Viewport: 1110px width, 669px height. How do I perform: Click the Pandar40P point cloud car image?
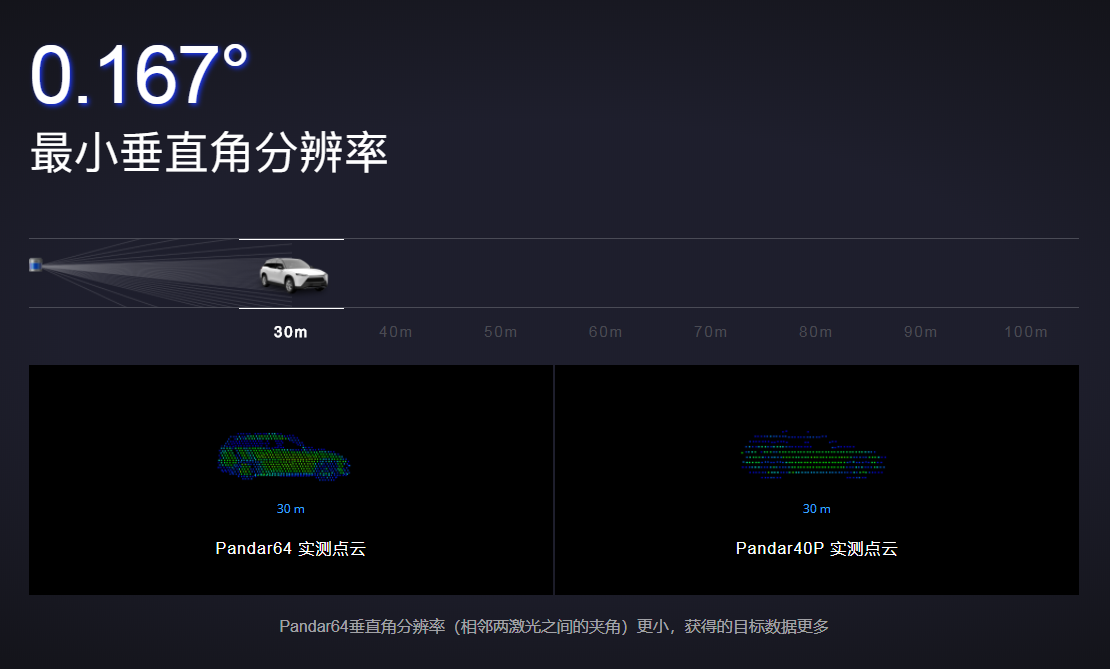coord(813,454)
